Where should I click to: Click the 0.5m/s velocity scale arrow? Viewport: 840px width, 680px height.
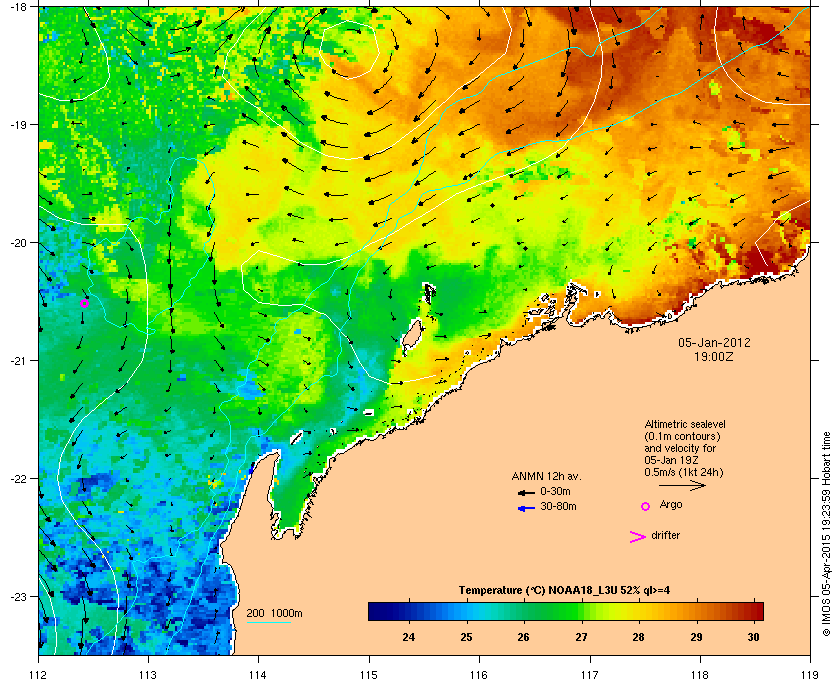point(682,486)
